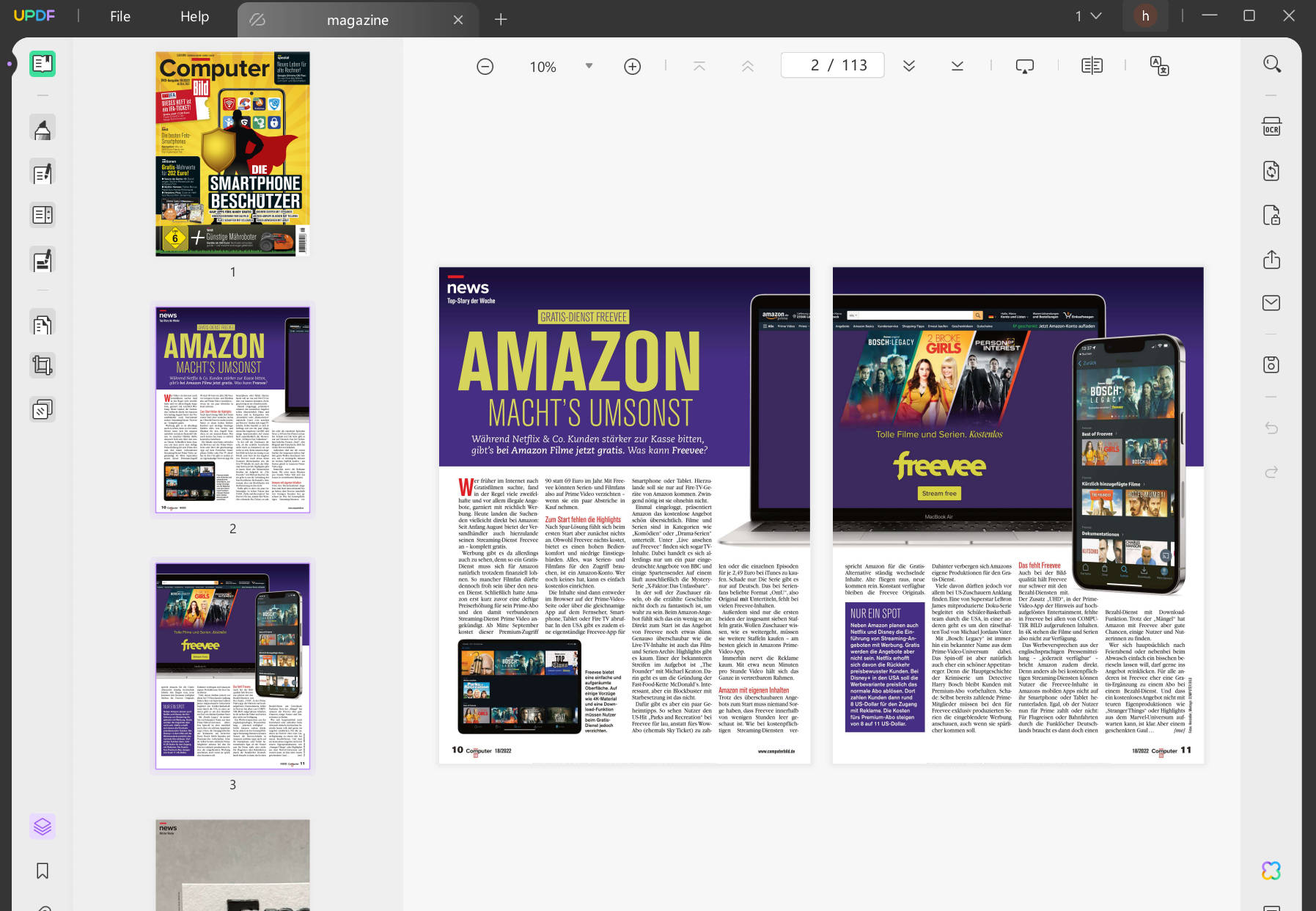1316x911 pixels.
Task: Share this file via the share icon
Action: click(x=1271, y=260)
